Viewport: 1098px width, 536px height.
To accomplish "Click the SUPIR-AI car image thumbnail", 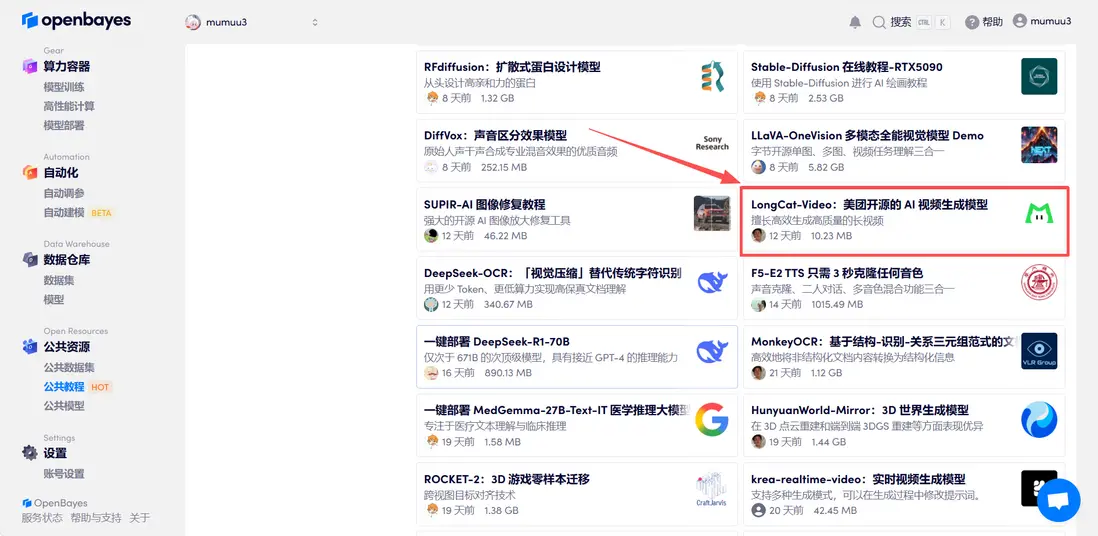I will pyautogui.click(x=711, y=213).
